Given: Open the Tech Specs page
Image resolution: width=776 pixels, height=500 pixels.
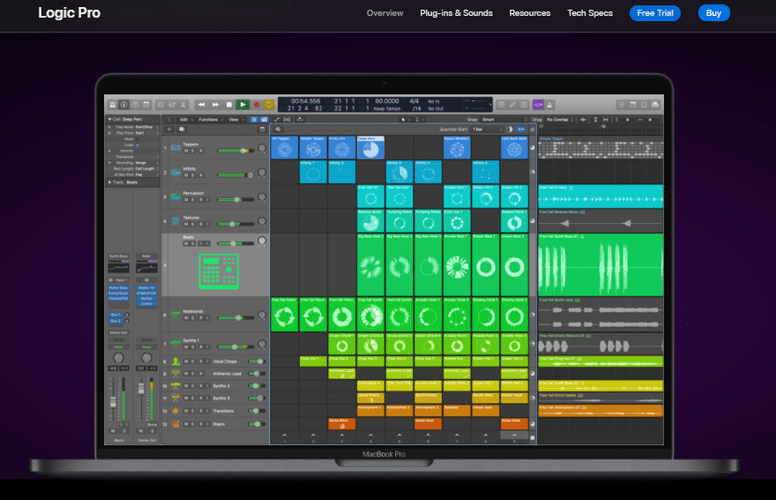Looking at the screenshot, I should [590, 13].
